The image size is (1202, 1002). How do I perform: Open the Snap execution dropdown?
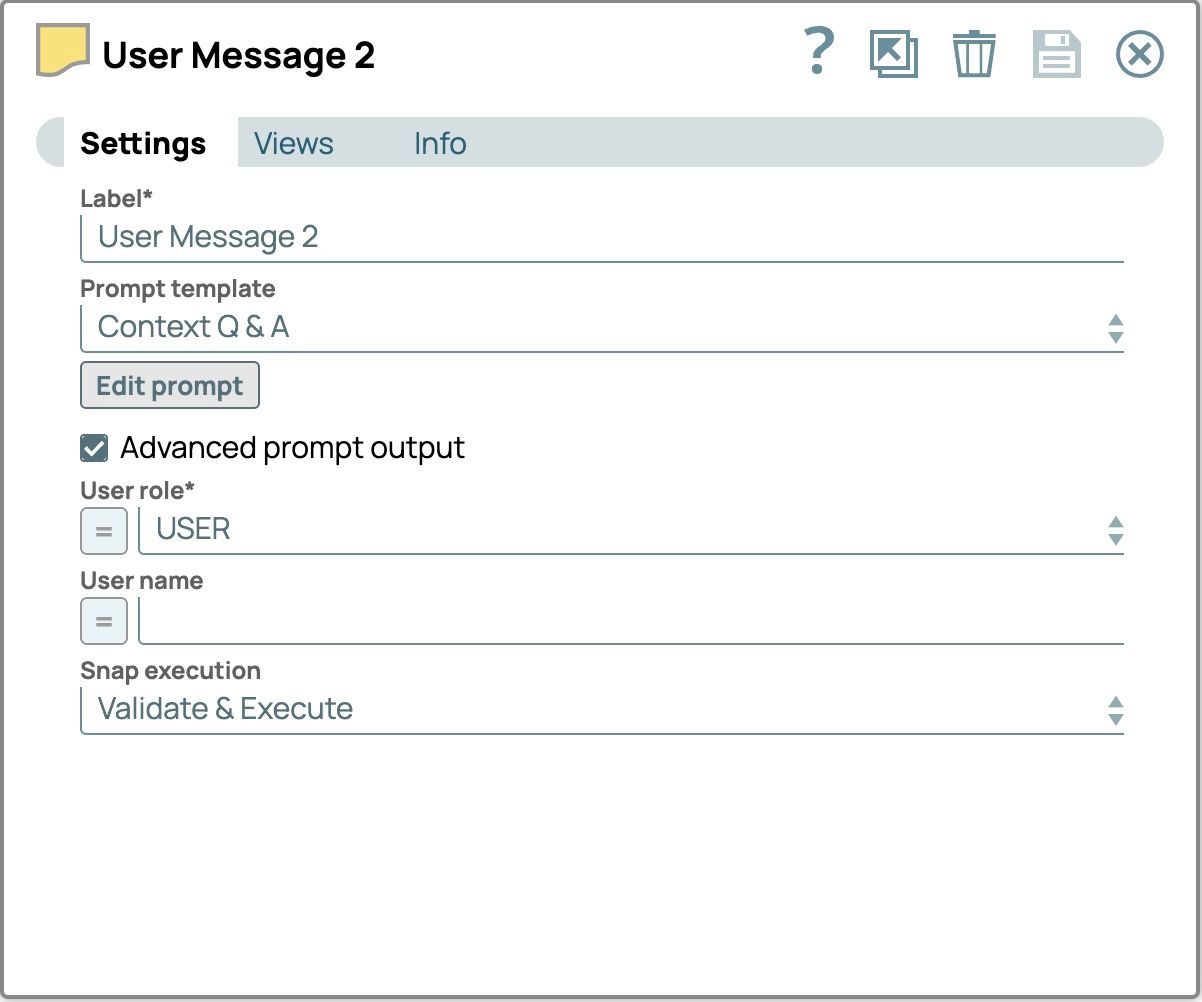(1115, 710)
